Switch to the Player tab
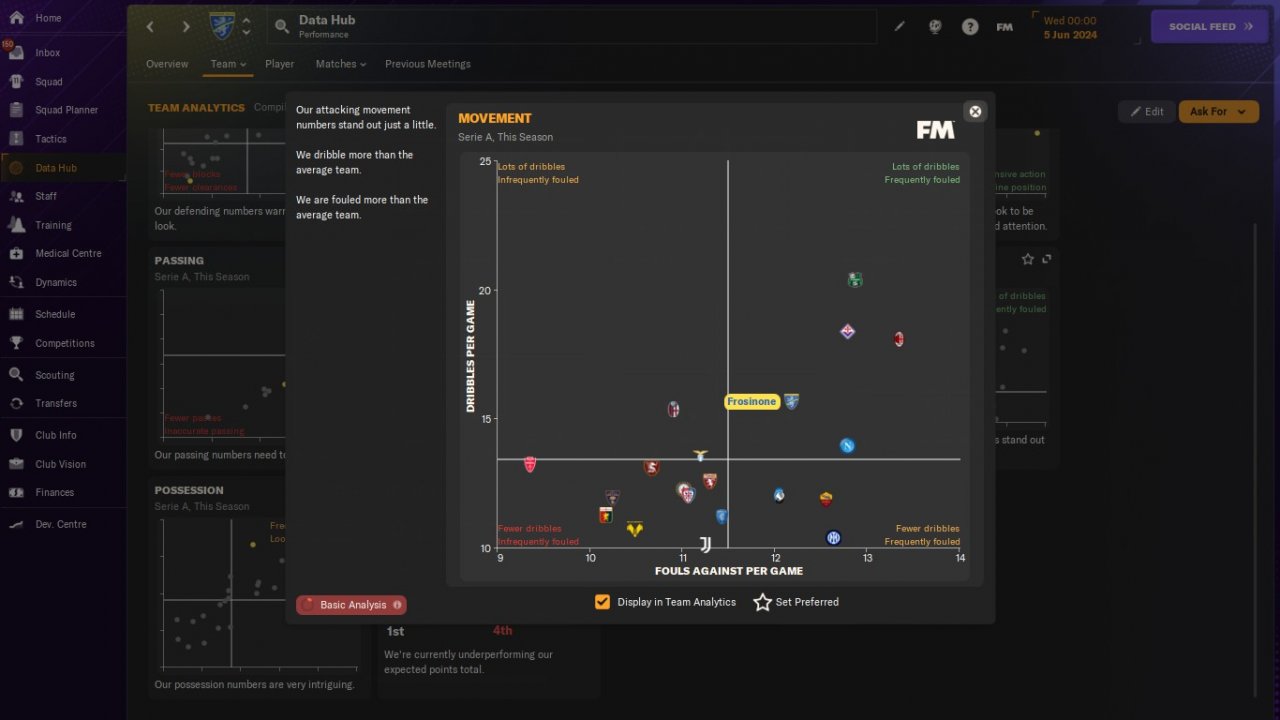The image size is (1280, 720). coord(280,64)
